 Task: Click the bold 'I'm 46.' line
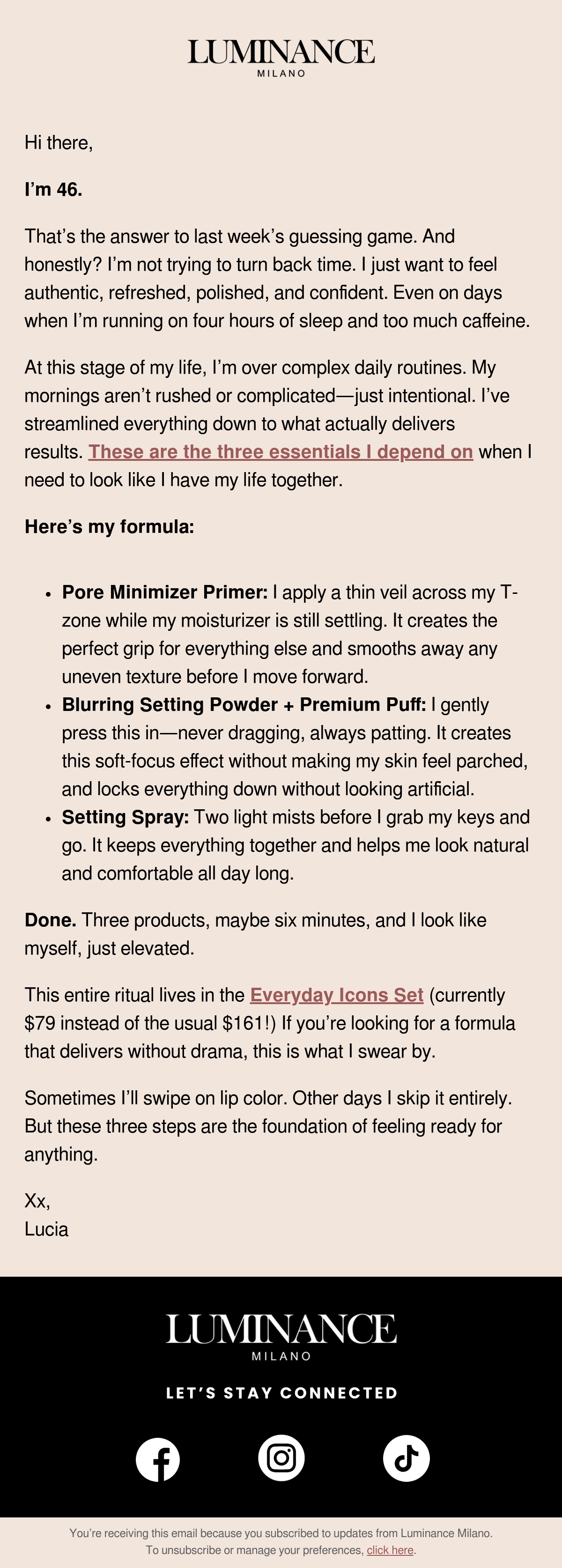tap(53, 189)
